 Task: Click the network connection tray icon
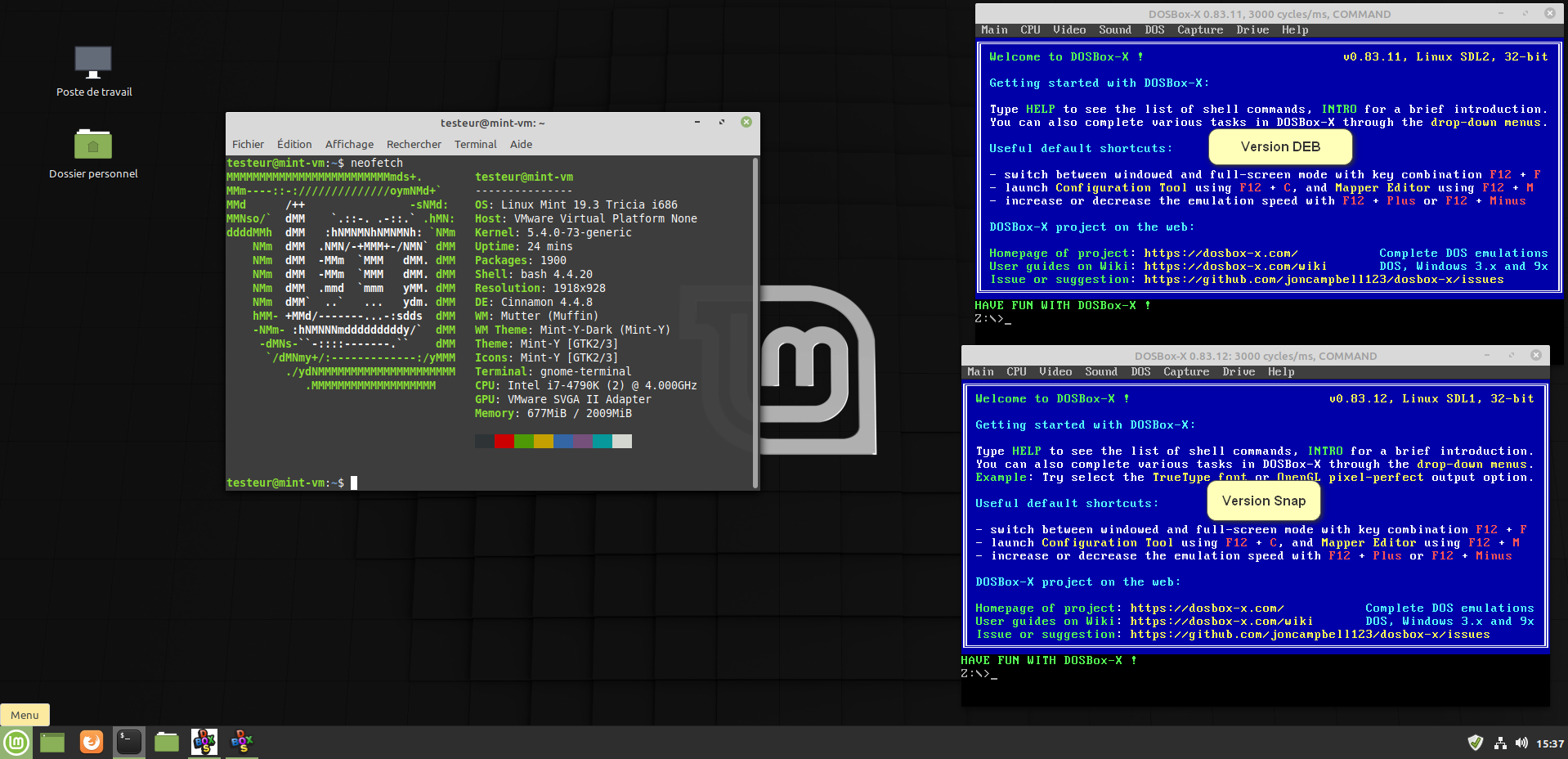pos(1500,743)
